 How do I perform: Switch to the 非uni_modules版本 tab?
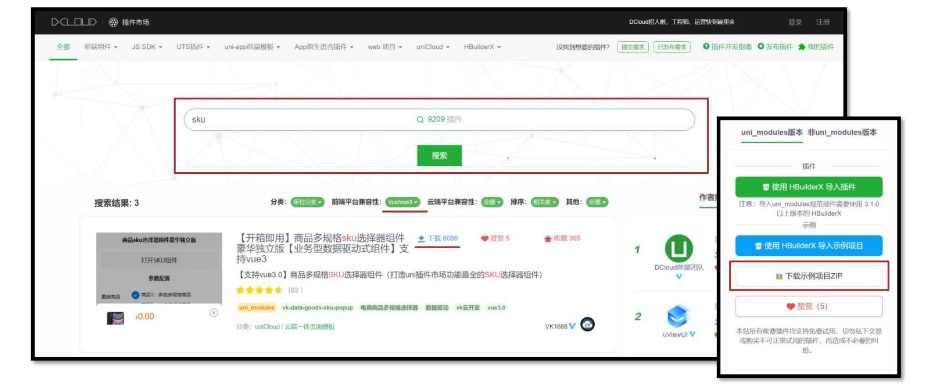point(842,132)
